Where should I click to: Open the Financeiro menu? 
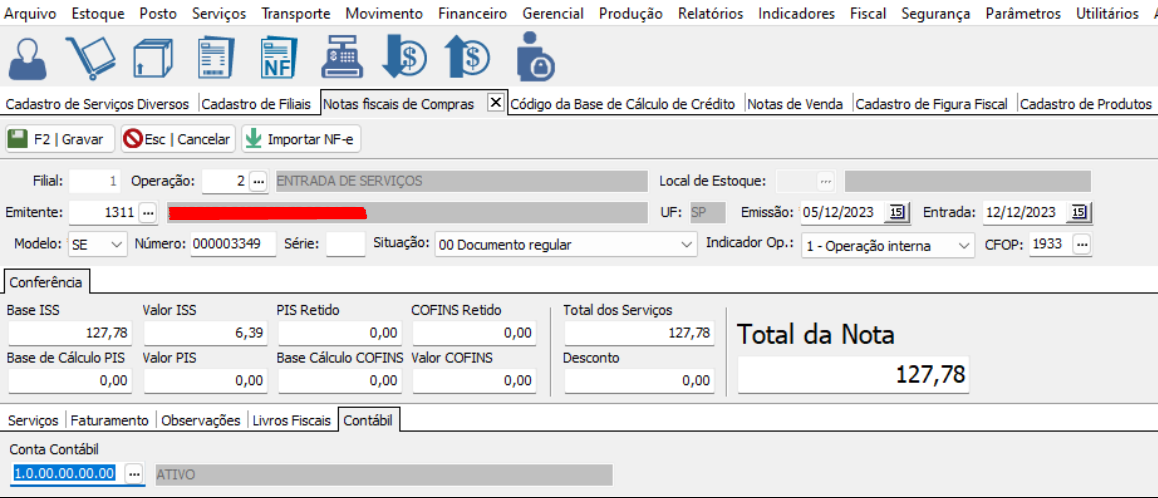(472, 13)
